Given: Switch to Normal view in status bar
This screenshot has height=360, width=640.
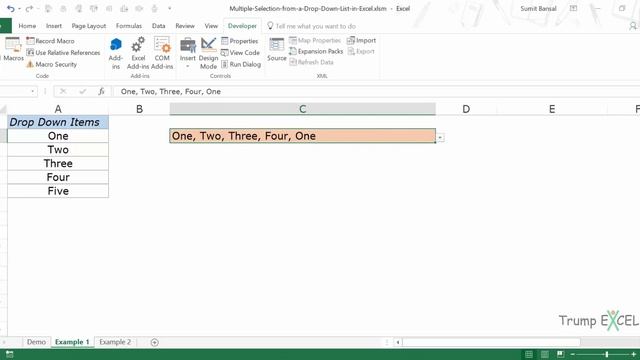Looking at the screenshot, I should [529, 354].
